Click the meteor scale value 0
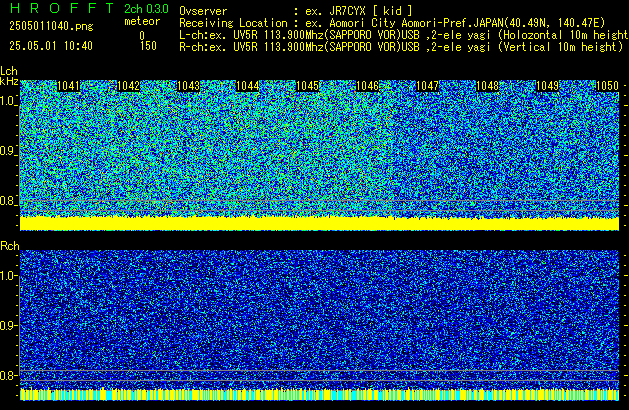 click(142, 36)
